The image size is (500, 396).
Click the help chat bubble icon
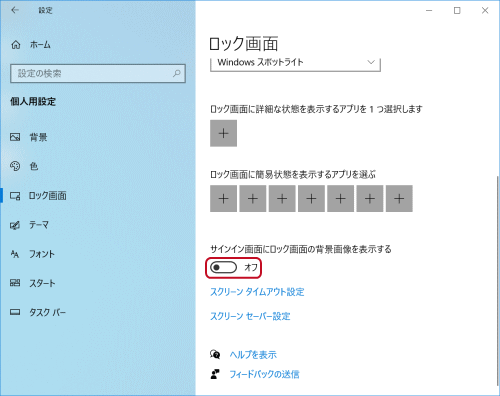pos(215,354)
